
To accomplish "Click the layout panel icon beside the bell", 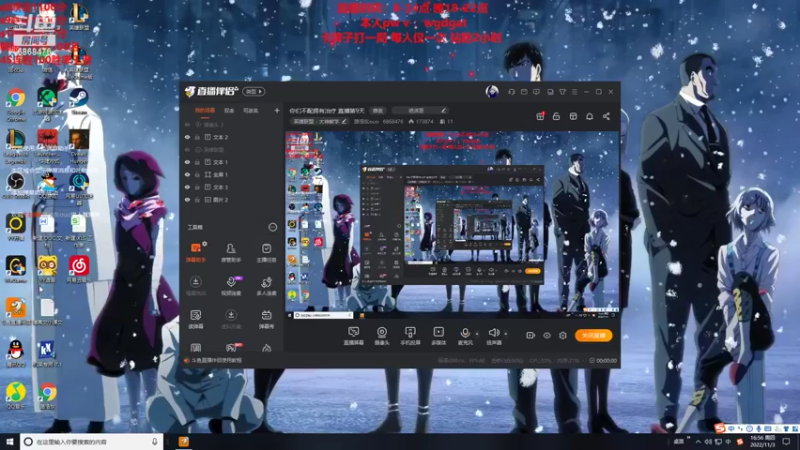I will pos(573,116).
